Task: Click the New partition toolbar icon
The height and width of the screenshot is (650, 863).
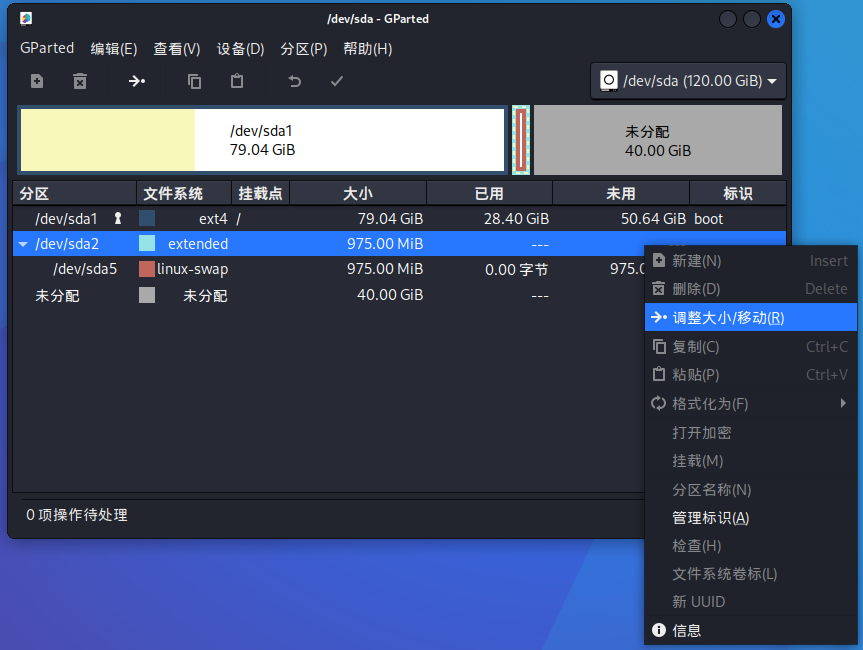Action: (x=37, y=81)
